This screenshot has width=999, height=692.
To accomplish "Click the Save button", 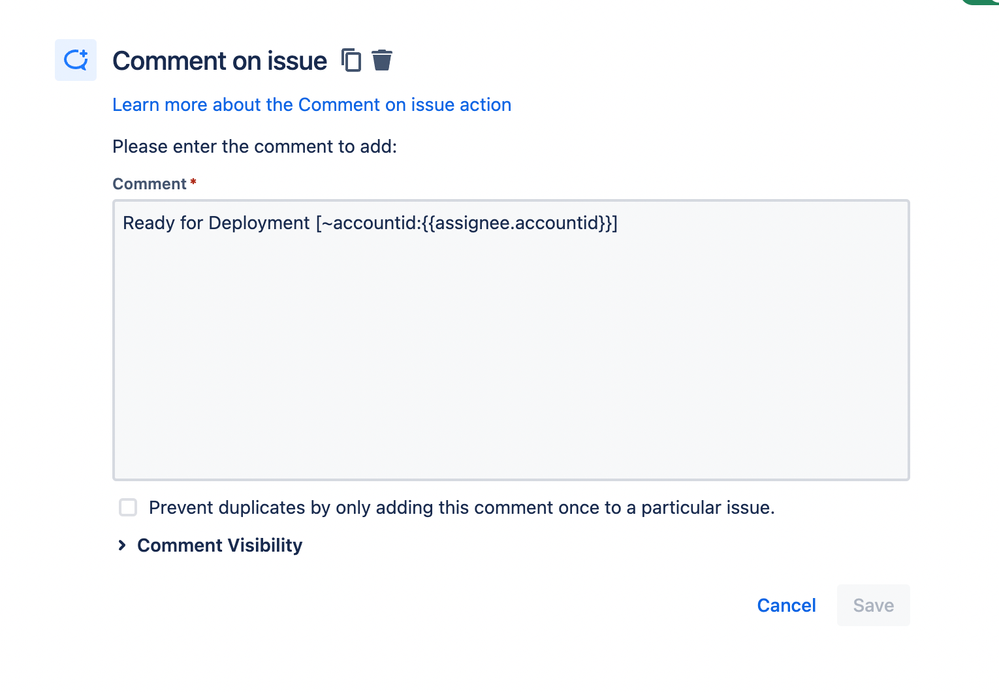I will pyautogui.click(x=872, y=605).
